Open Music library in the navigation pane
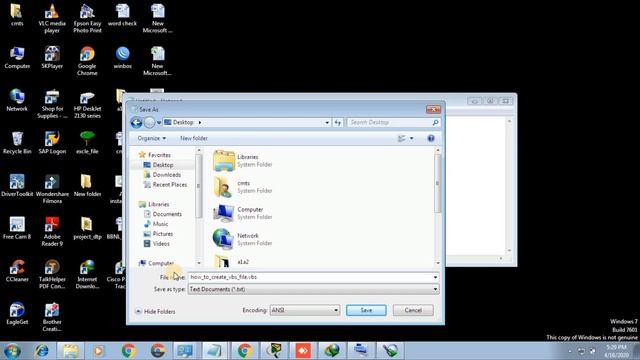The image size is (640, 360). click(156, 224)
